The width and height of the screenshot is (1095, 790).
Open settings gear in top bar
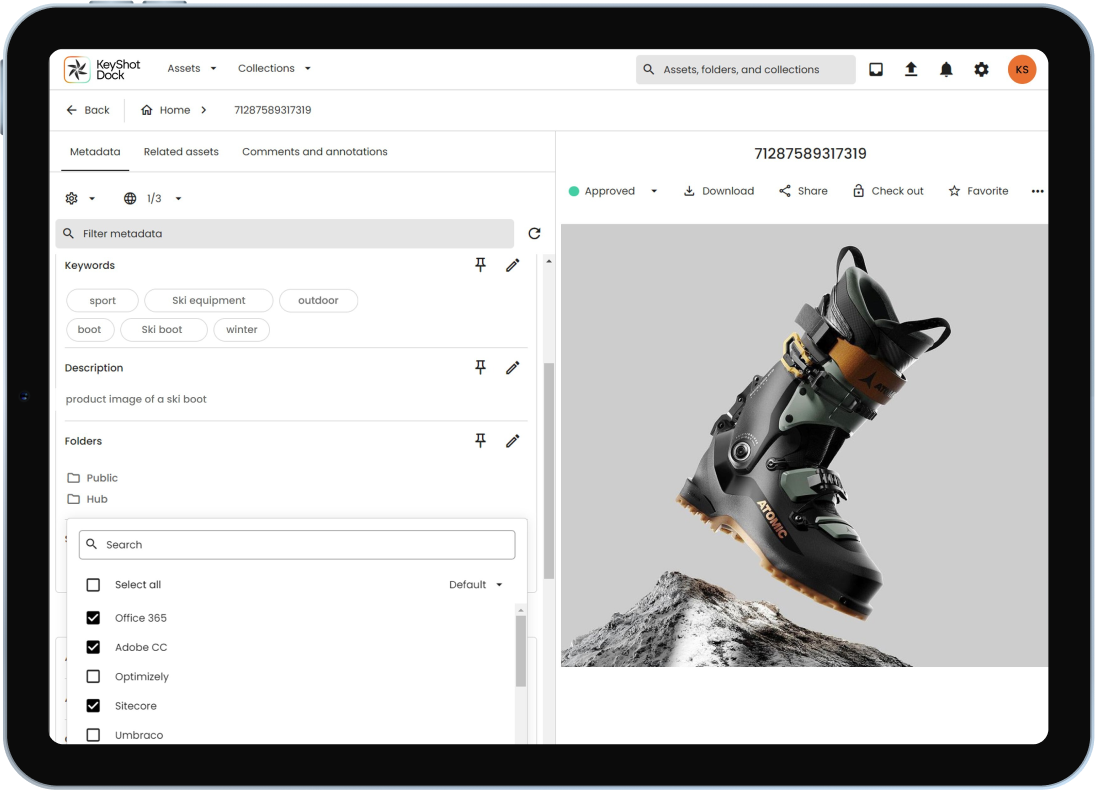[981, 69]
